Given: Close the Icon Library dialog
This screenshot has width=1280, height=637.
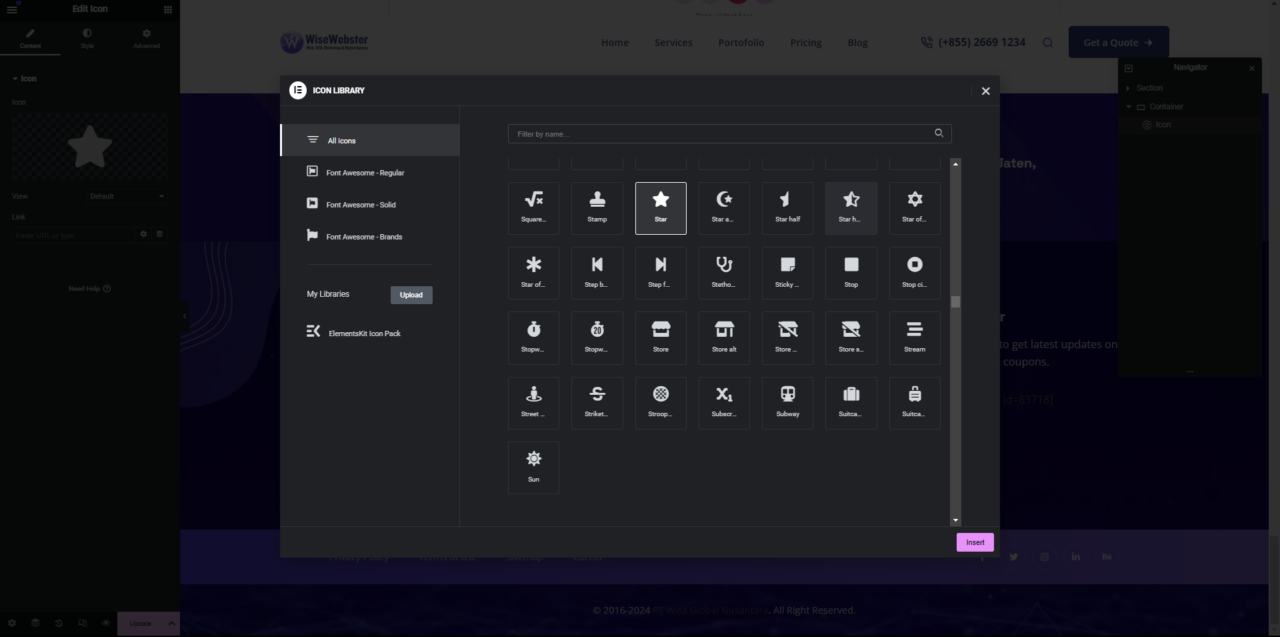Looking at the screenshot, I should 985,91.
